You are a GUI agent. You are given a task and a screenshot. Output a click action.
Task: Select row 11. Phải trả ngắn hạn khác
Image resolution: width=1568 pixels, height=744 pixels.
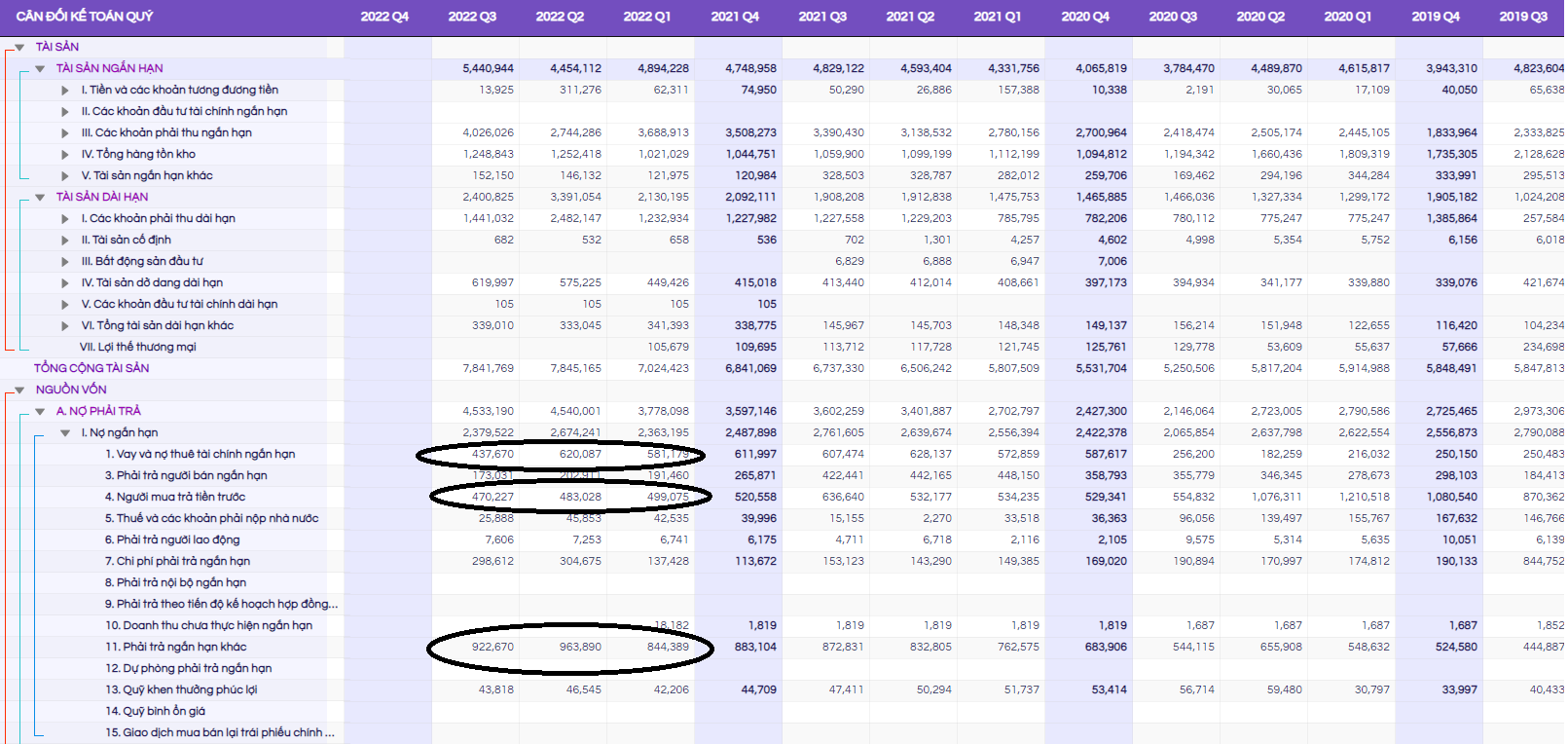click(x=176, y=647)
